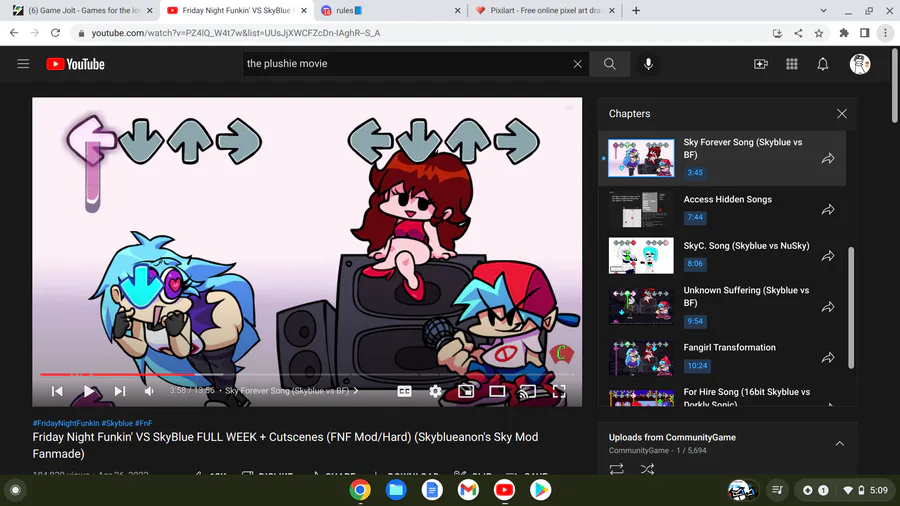Open the account avatar menu
900x506 pixels.
point(859,64)
